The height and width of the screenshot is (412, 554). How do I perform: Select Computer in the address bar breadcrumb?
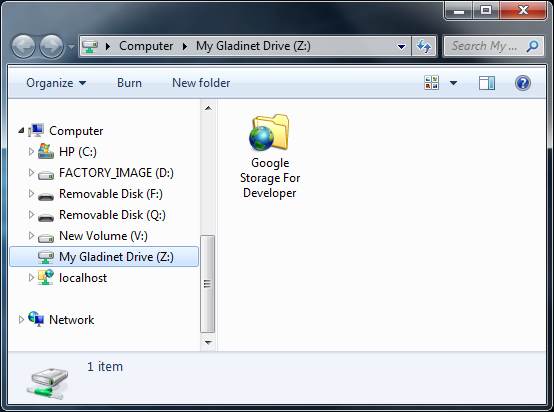click(146, 46)
